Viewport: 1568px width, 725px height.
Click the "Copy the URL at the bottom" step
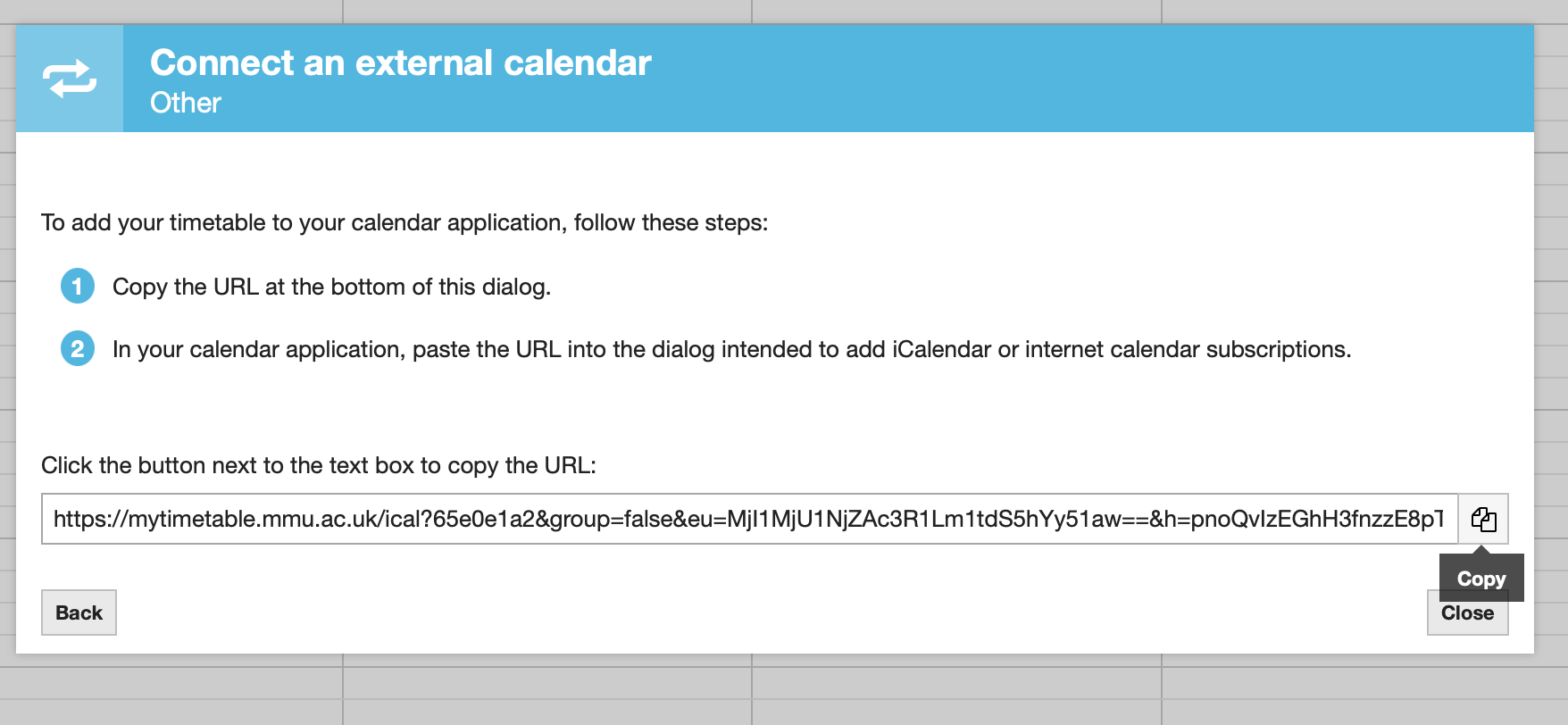click(331, 287)
